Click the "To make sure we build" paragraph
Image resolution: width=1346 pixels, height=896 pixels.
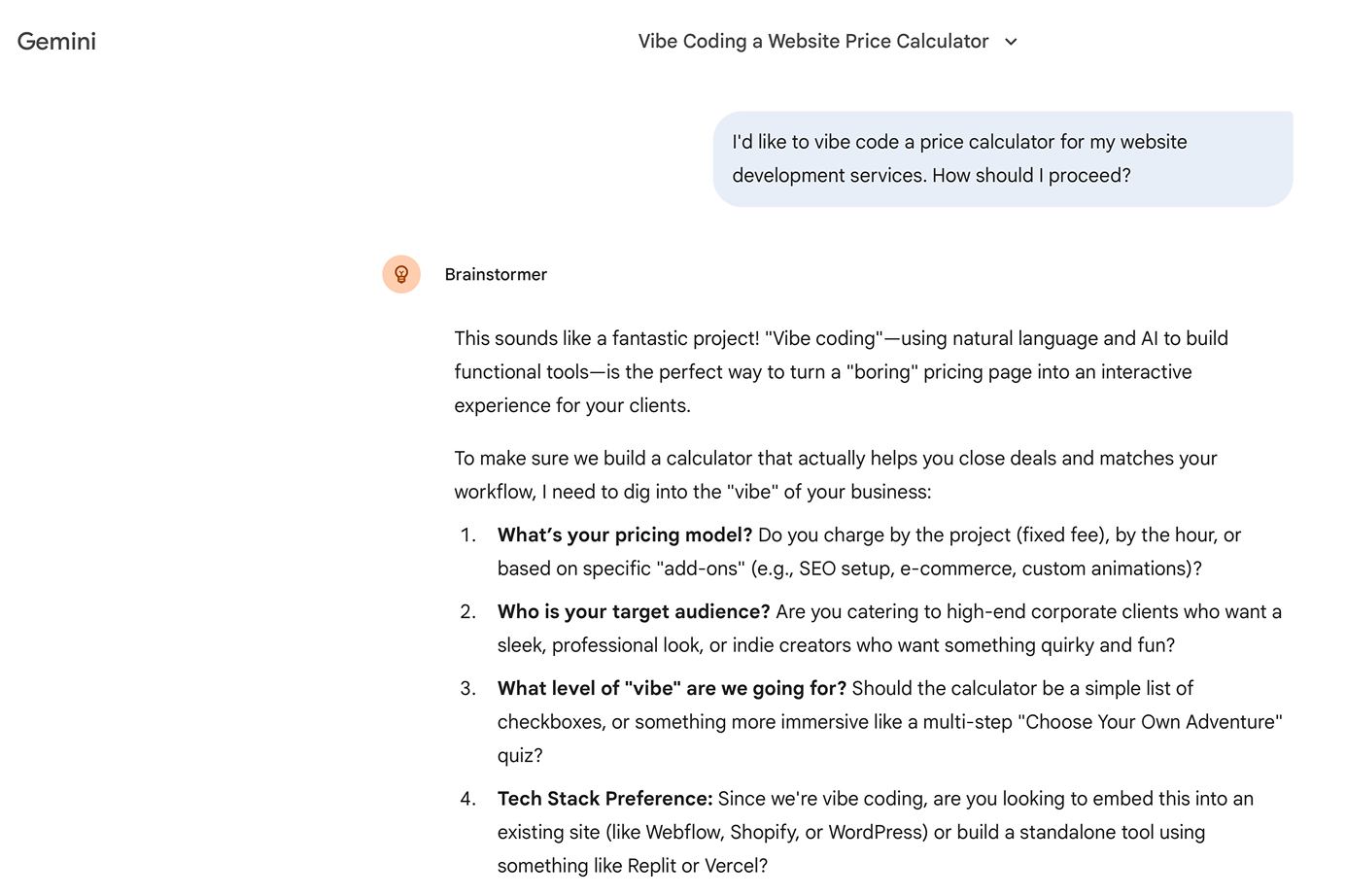tap(835, 474)
